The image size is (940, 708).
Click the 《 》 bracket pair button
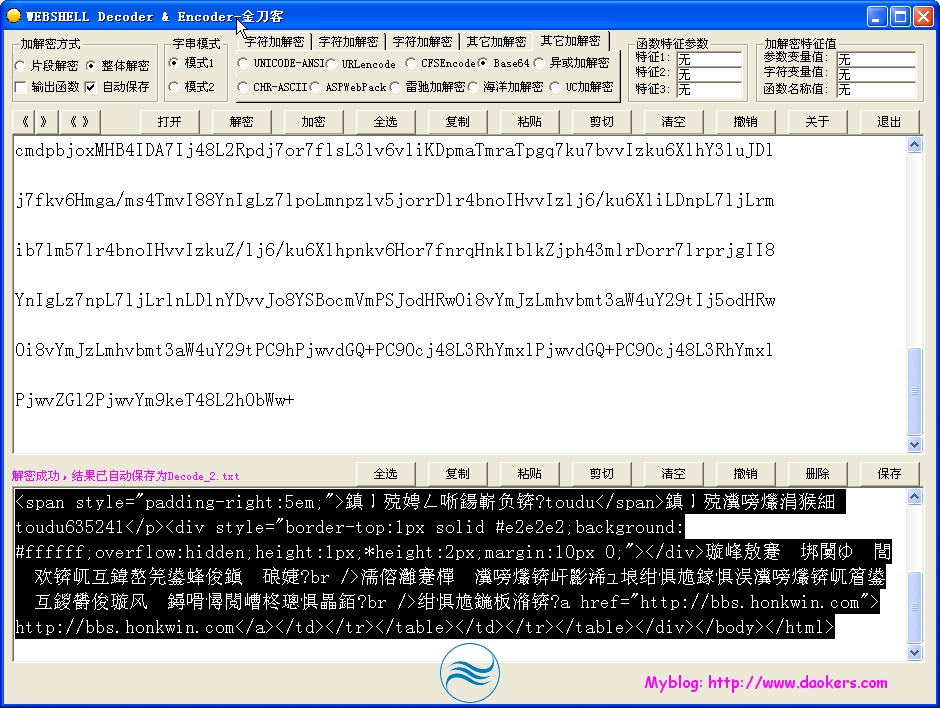pos(79,122)
